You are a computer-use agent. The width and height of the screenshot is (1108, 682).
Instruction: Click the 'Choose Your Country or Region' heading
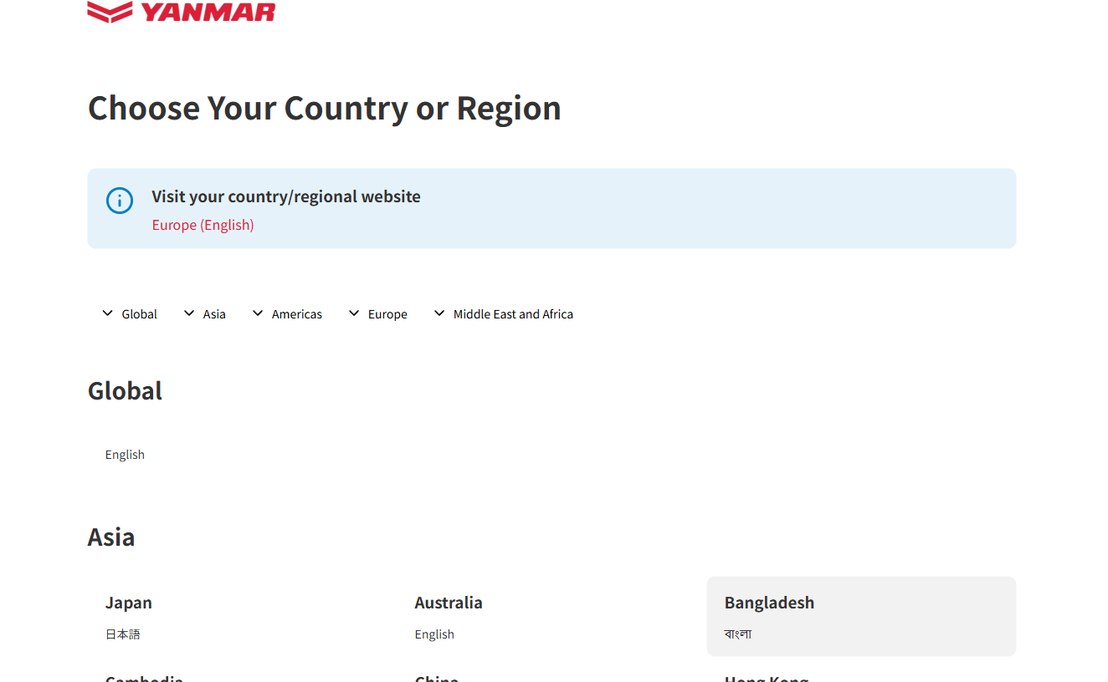(x=324, y=108)
